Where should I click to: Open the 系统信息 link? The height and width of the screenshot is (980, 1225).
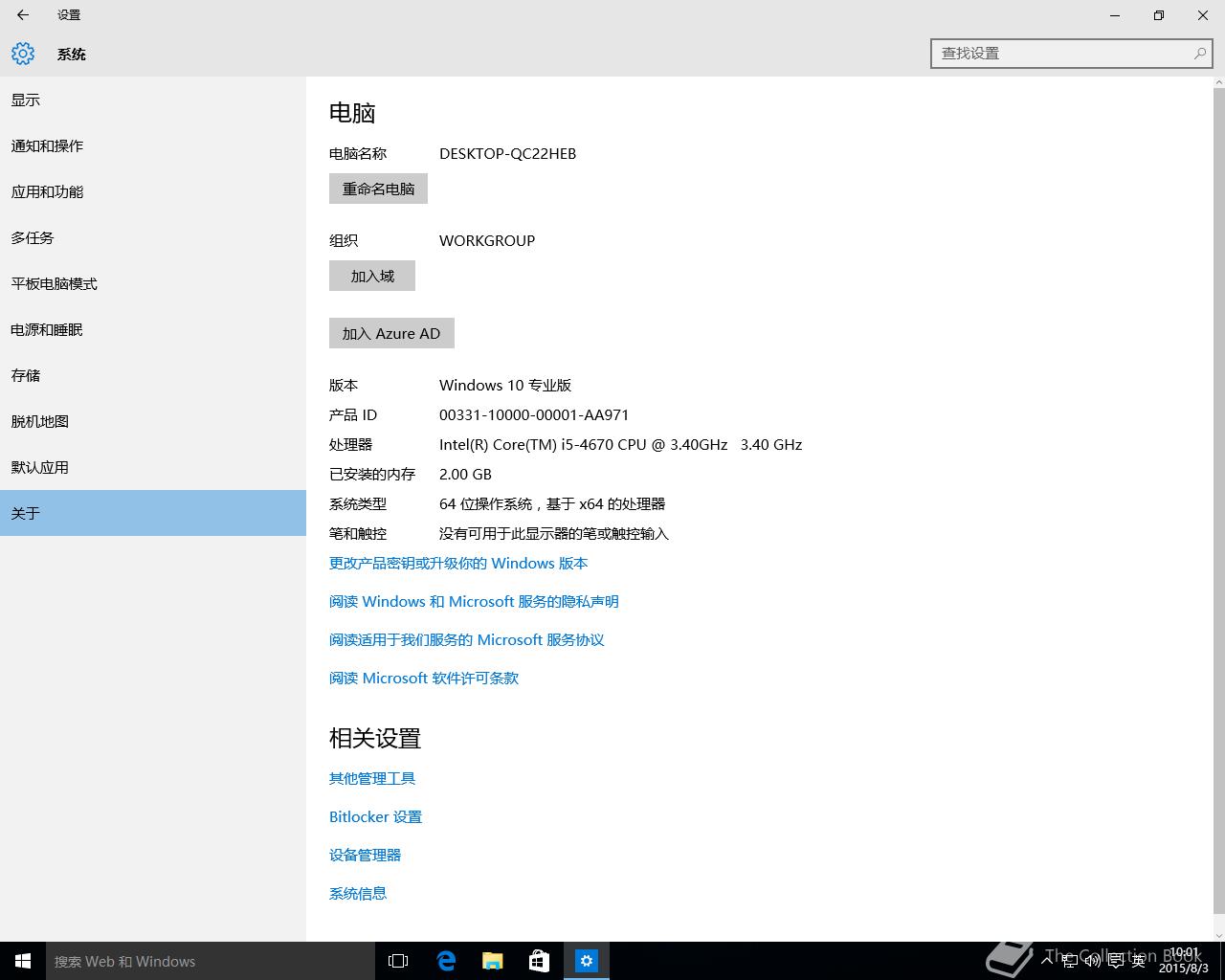[x=358, y=893]
